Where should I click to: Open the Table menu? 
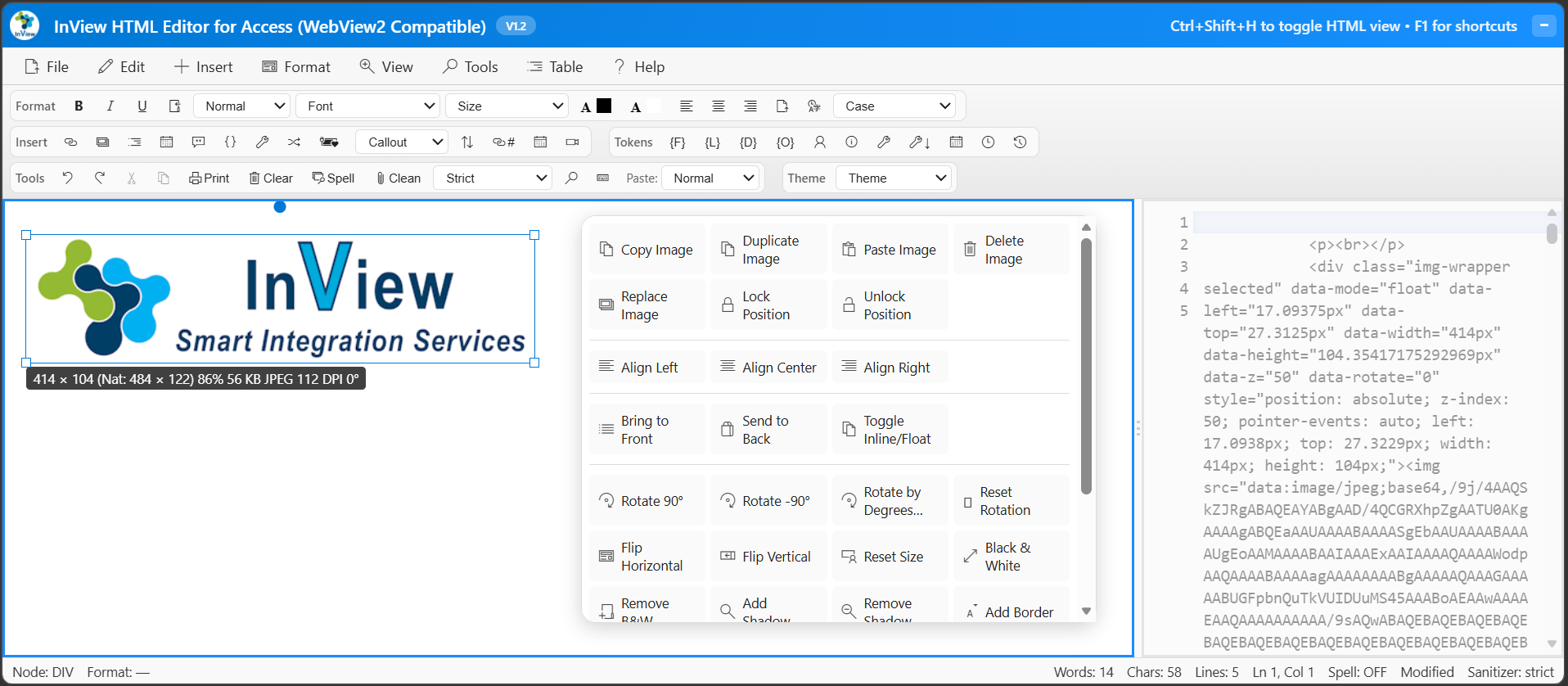point(555,66)
